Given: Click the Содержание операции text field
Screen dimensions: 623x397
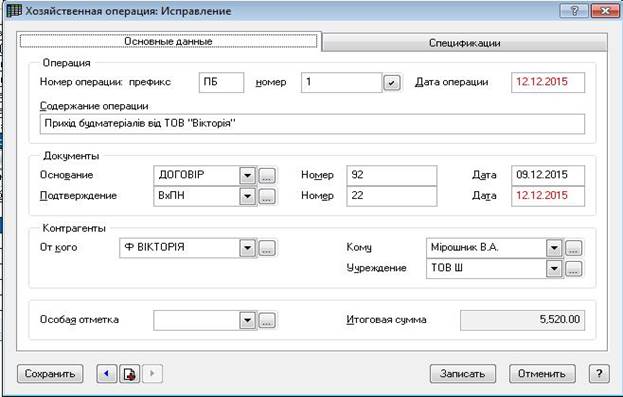Looking at the screenshot, I should [312, 124].
